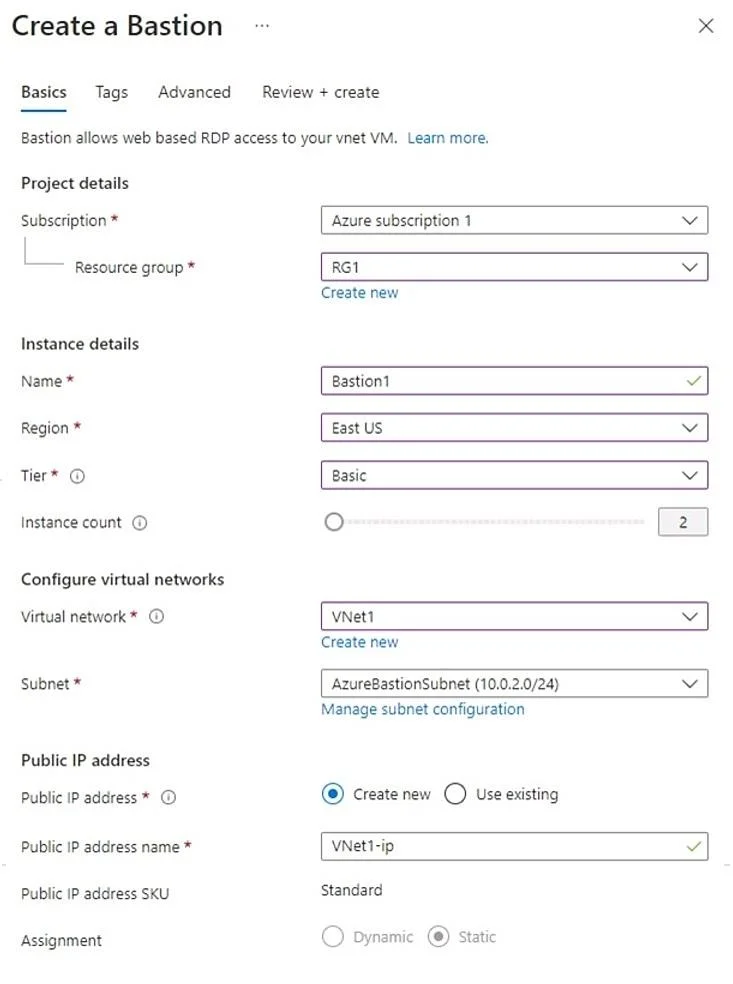Choose the Dynamic assignment radio option
This screenshot has width=733, height=984.
[x=333, y=936]
